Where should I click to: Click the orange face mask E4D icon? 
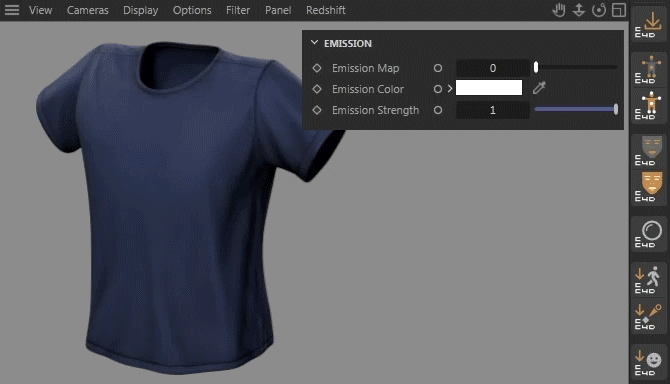pyautogui.click(x=648, y=188)
